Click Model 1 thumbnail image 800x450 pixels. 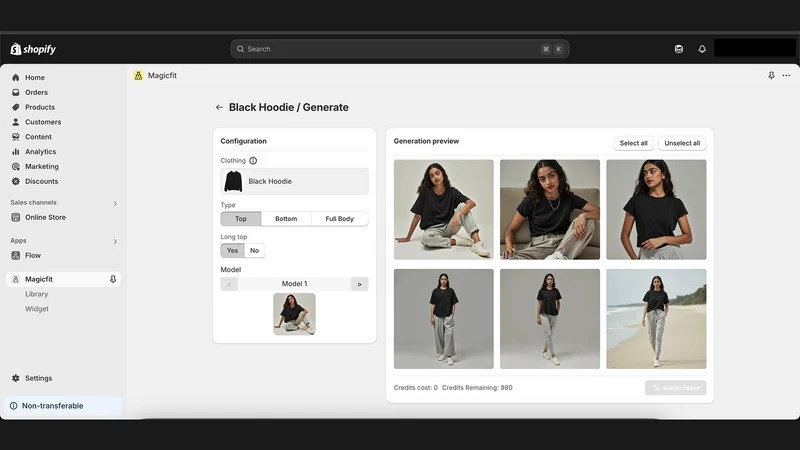coord(294,314)
